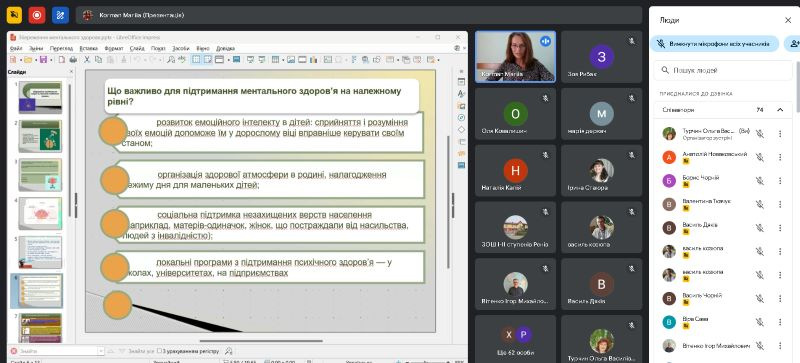Image resolution: width=800 pixels, height=363 pixels.
Task: Open the Формат menu
Action: [x=113, y=48]
